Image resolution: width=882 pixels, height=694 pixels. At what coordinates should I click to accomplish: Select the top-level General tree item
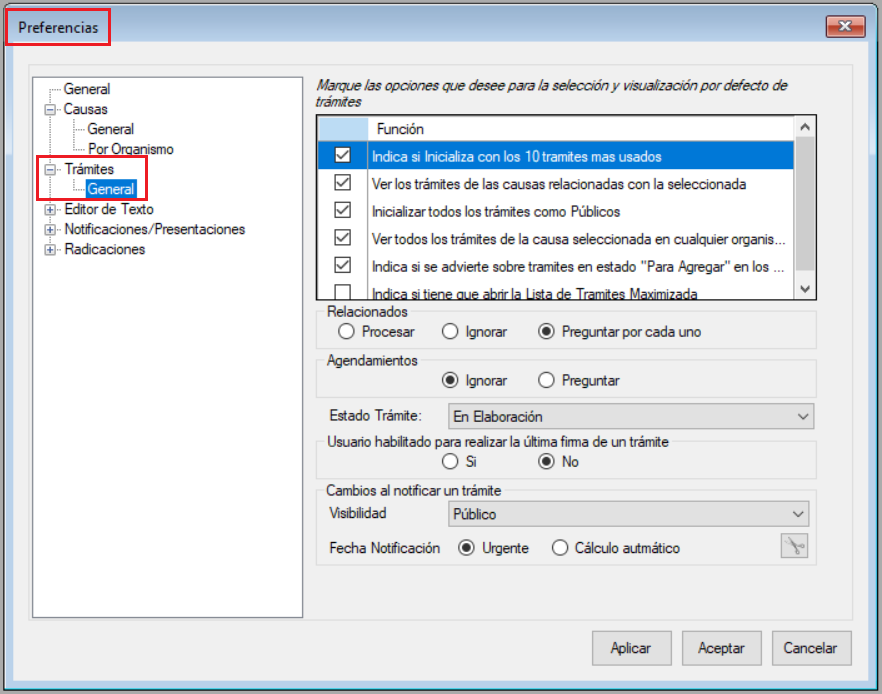click(x=87, y=89)
